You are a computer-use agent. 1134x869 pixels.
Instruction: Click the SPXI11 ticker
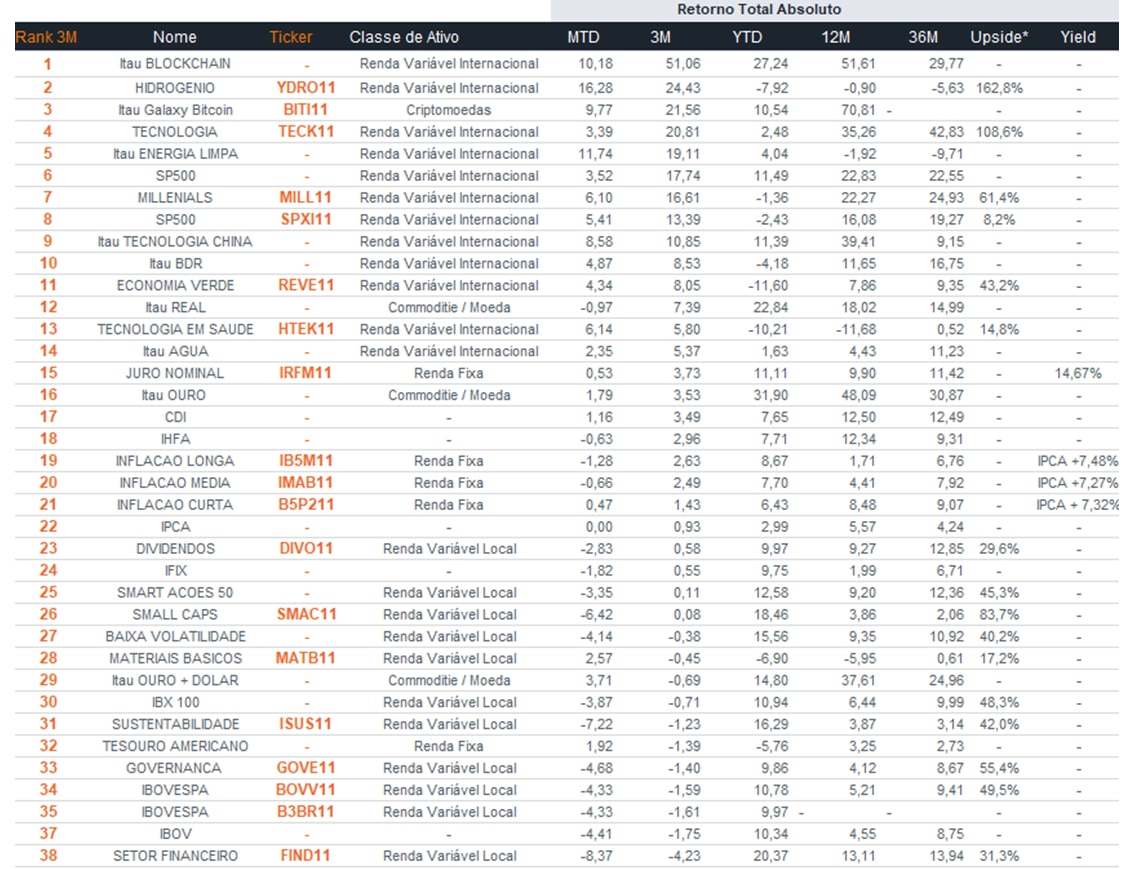point(306,219)
